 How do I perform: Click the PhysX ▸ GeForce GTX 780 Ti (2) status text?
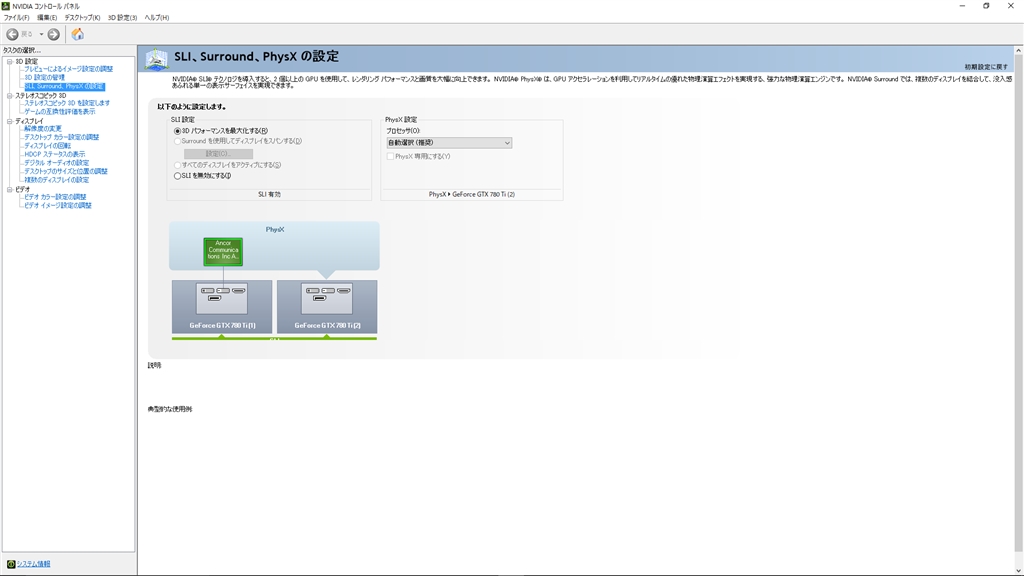click(472, 195)
